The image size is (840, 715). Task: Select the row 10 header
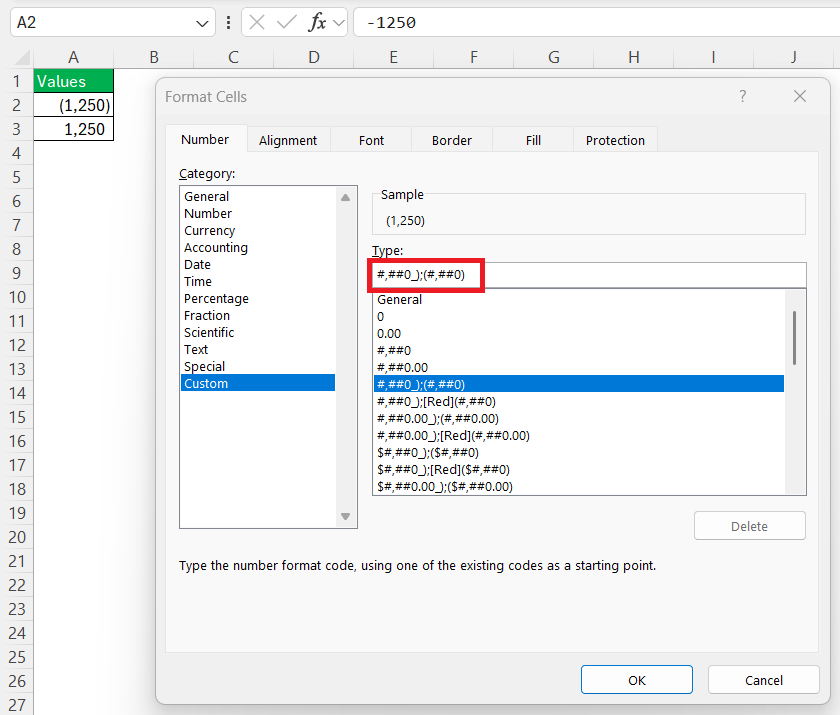[x=17, y=297]
